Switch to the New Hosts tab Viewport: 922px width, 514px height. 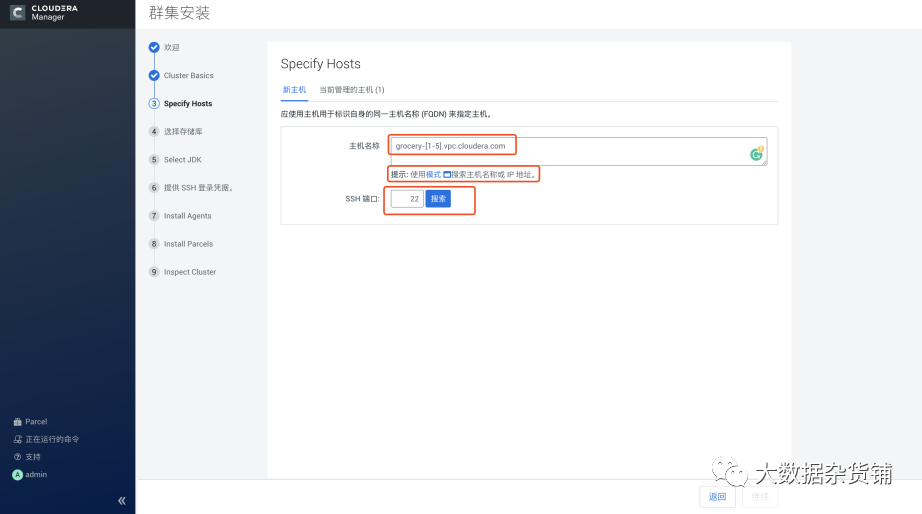tap(294, 90)
